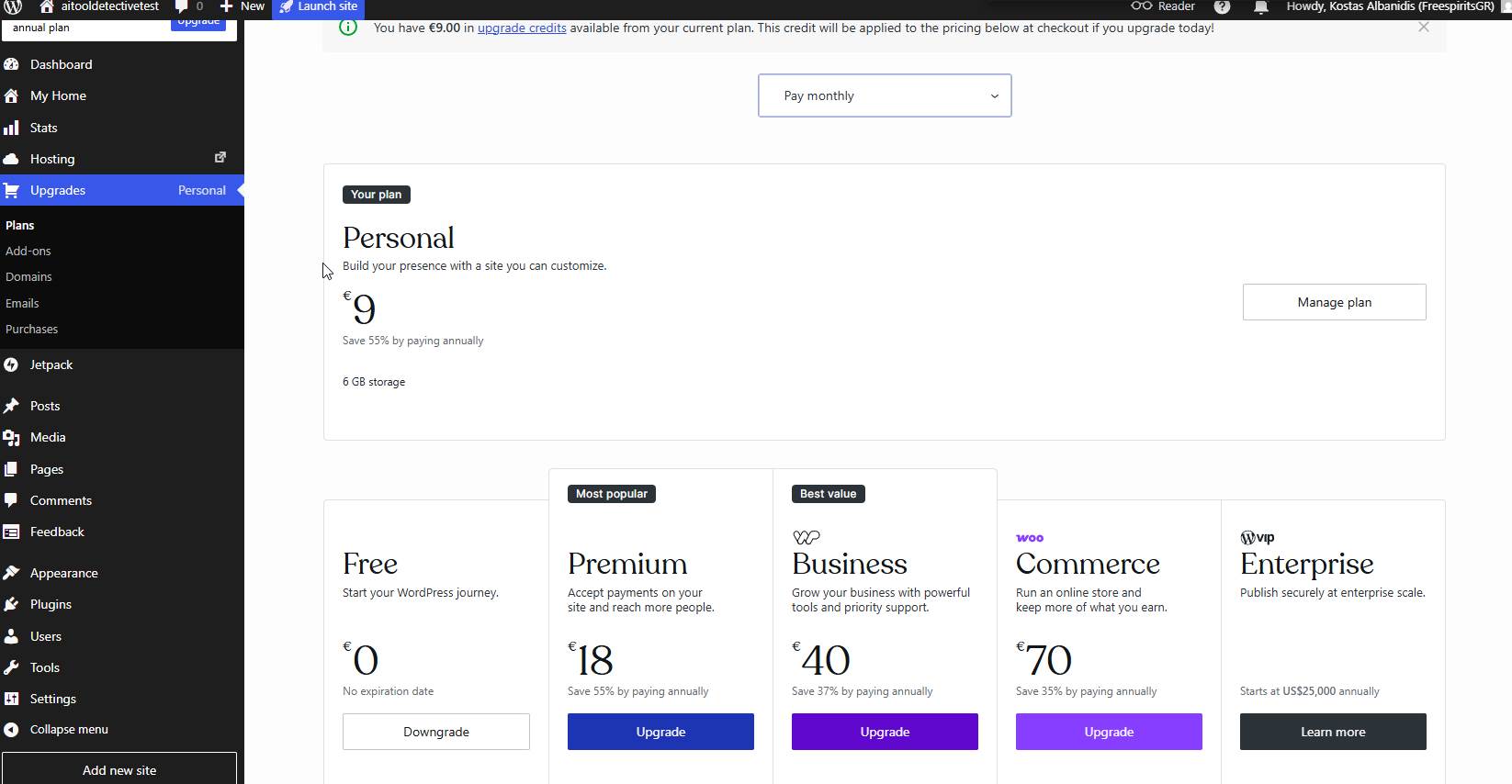Click the New content plus button
This screenshot has height=784, width=1512.
pyautogui.click(x=242, y=6)
